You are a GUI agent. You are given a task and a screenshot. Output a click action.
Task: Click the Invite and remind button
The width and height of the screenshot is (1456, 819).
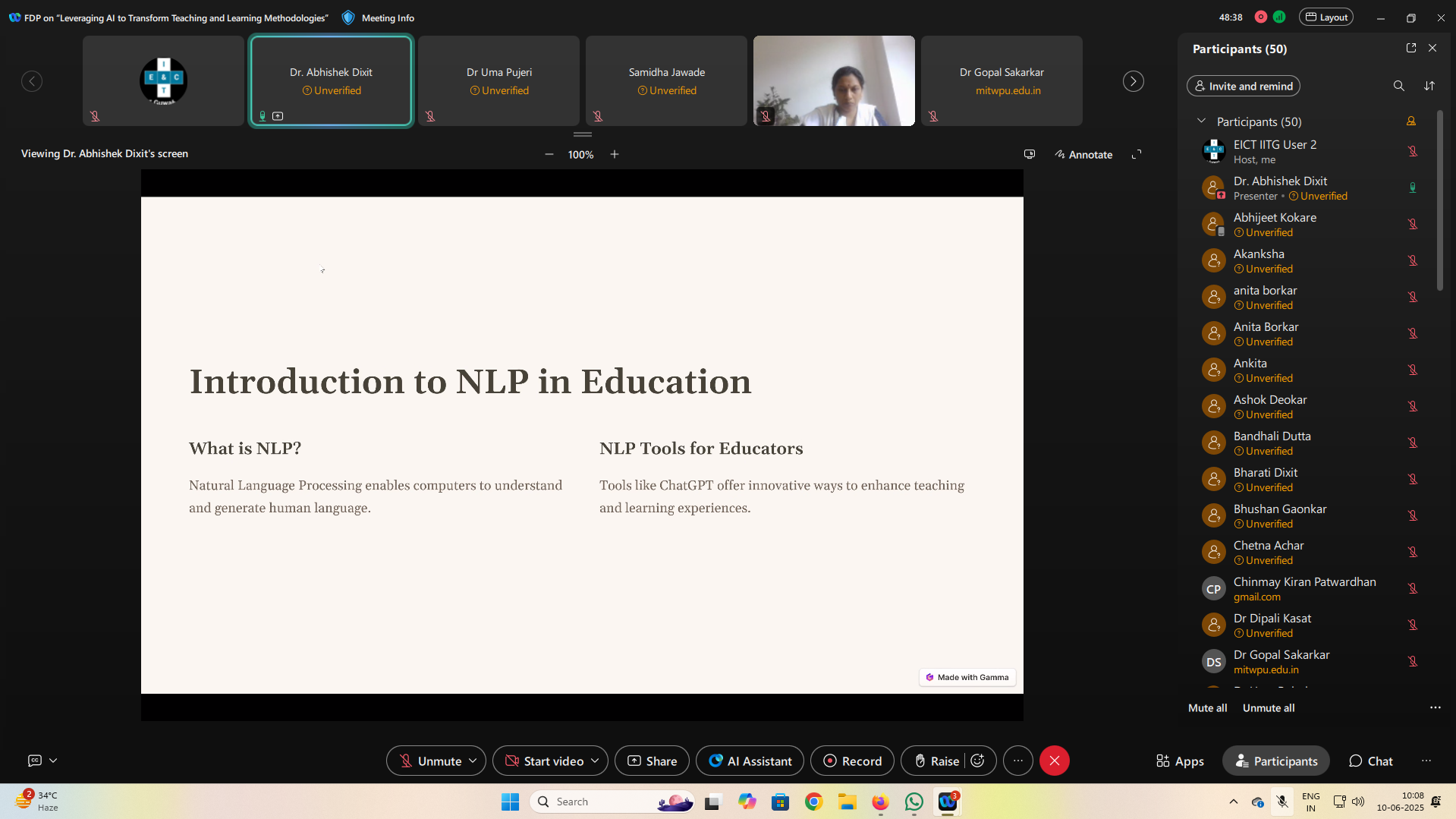click(1243, 86)
